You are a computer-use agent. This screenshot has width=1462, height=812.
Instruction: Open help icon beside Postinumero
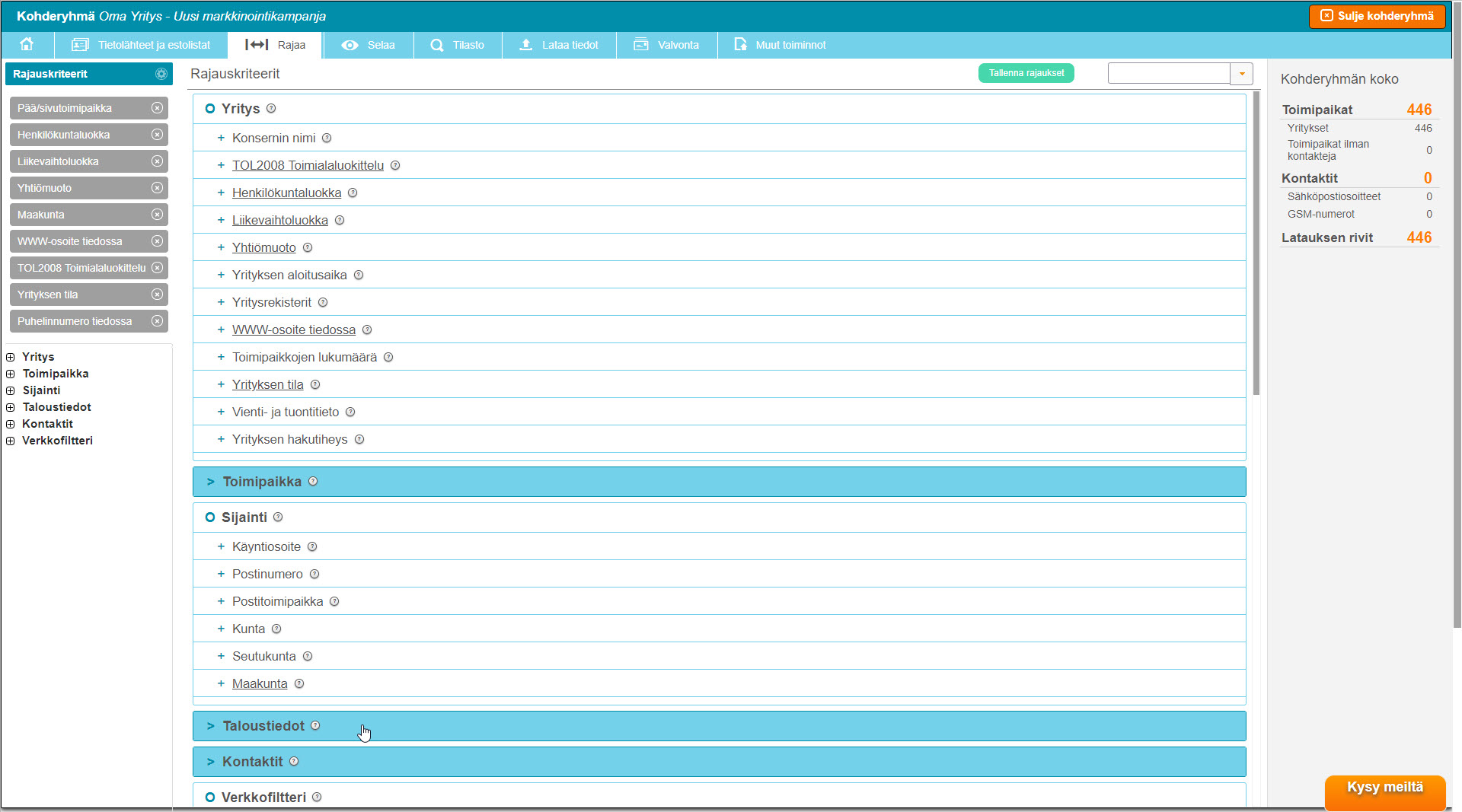point(314,574)
